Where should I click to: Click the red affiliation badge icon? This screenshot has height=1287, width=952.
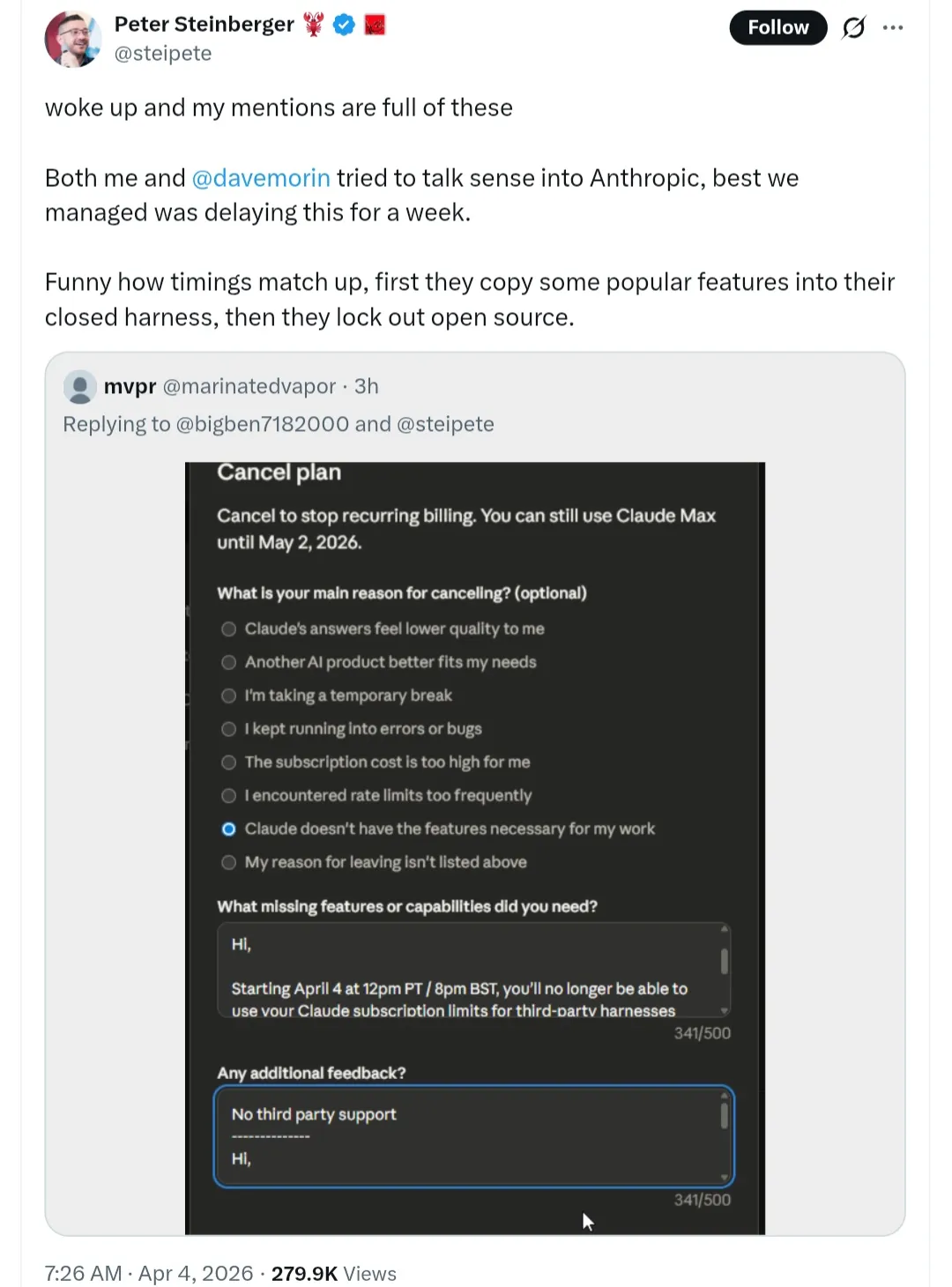[375, 26]
